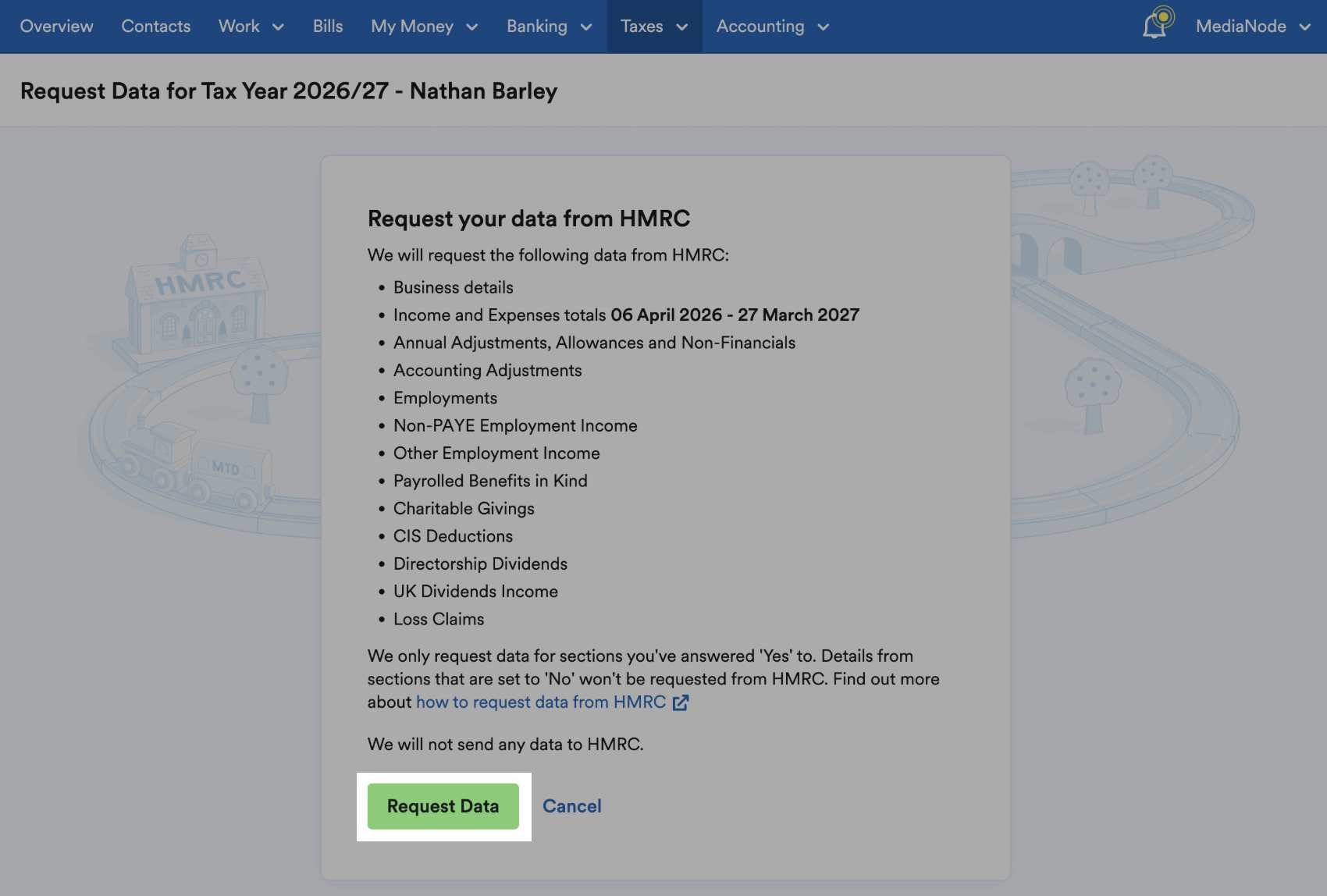The image size is (1327, 896).
Task: Select the page title for Nathan Barley
Action: pos(289,91)
